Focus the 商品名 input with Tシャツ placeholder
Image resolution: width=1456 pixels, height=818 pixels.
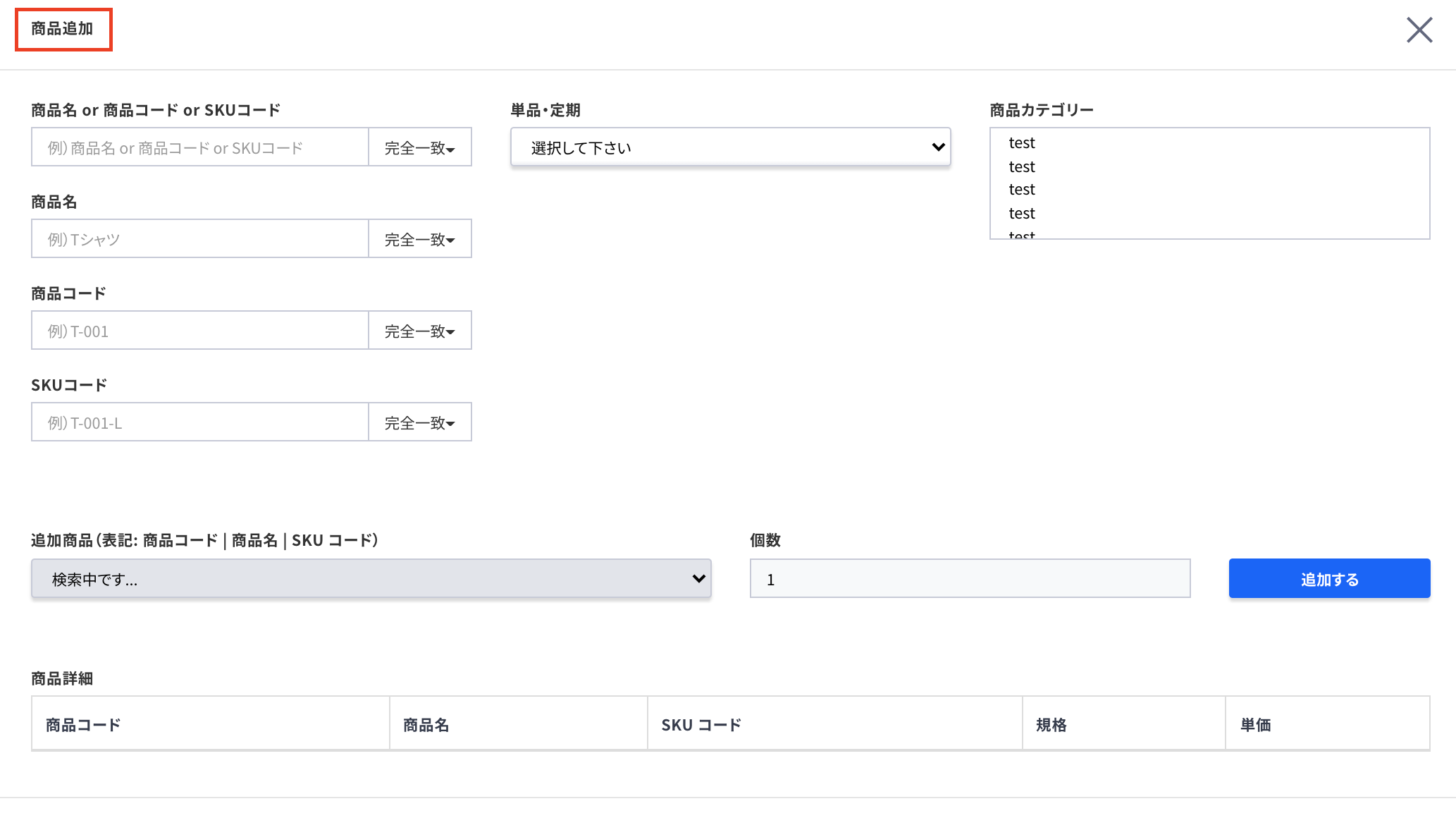point(200,238)
